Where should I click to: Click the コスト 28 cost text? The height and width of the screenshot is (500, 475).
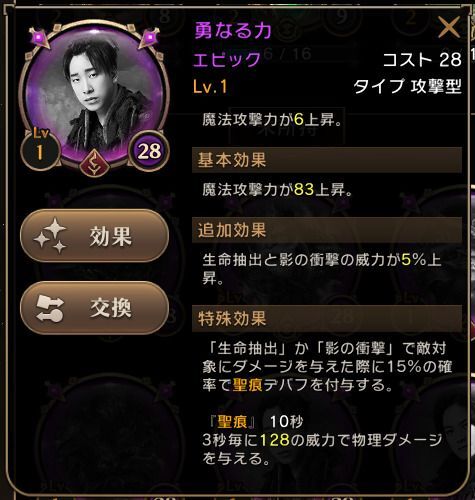[x=422, y=60]
